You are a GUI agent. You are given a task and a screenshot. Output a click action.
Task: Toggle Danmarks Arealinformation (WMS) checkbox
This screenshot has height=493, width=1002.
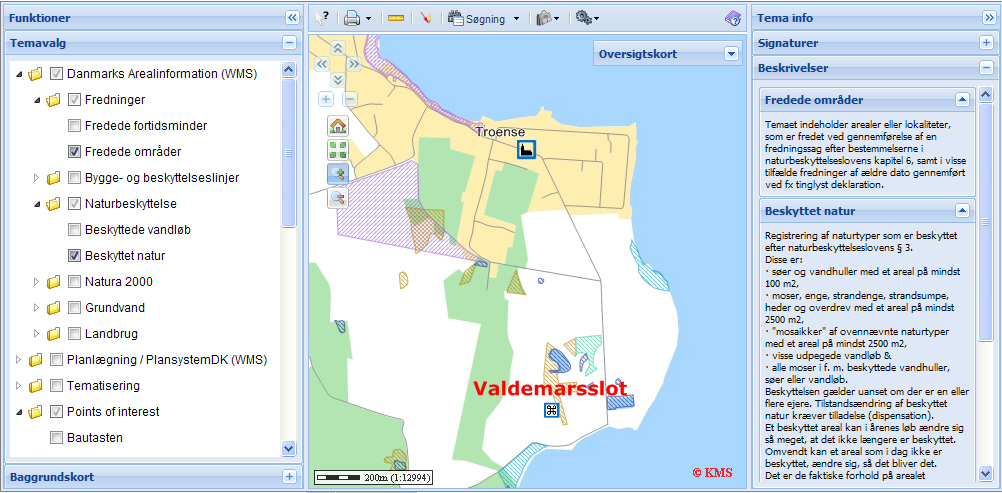pyautogui.click(x=56, y=74)
